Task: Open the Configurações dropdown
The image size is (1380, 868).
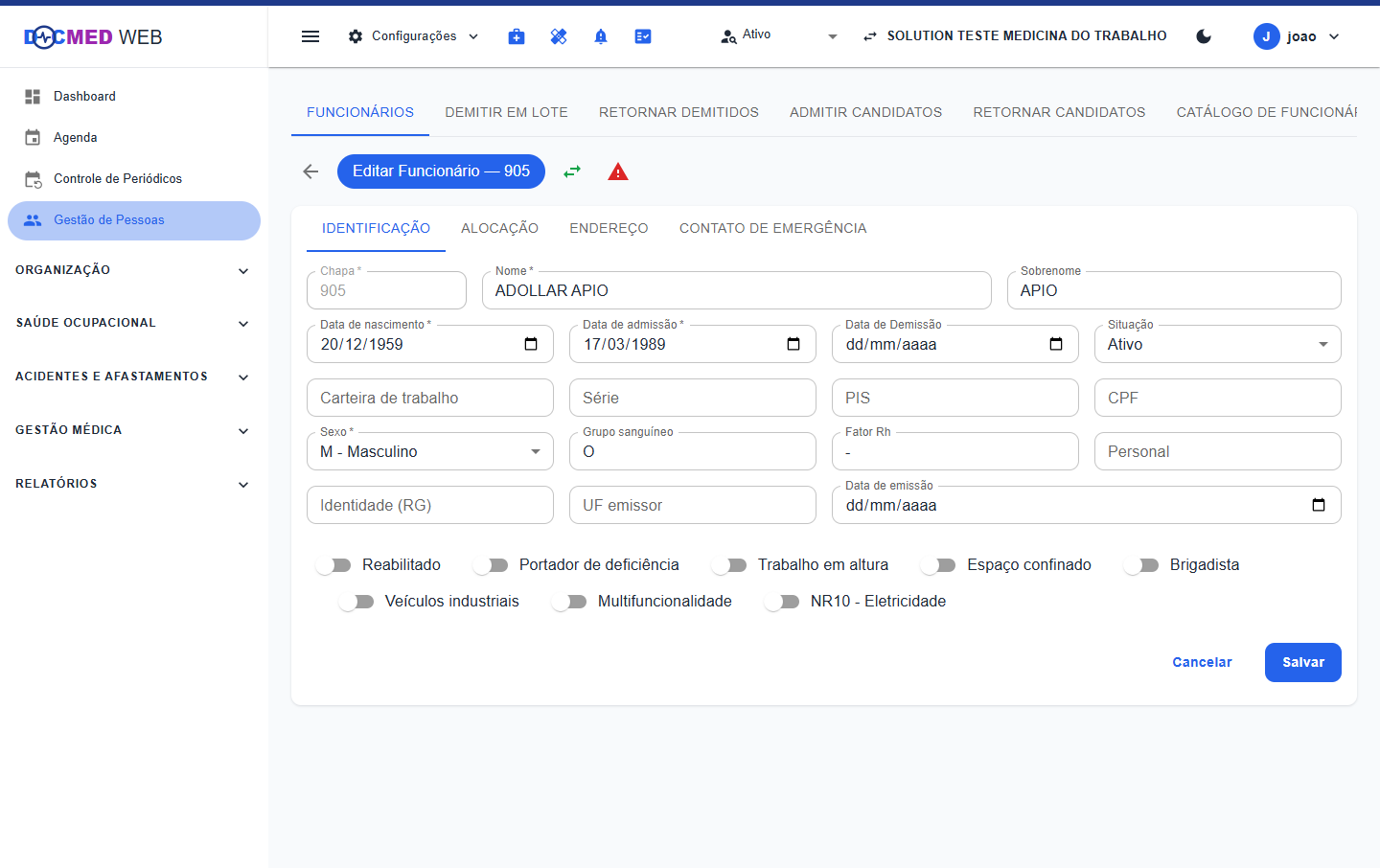Action: click(x=414, y=36)
